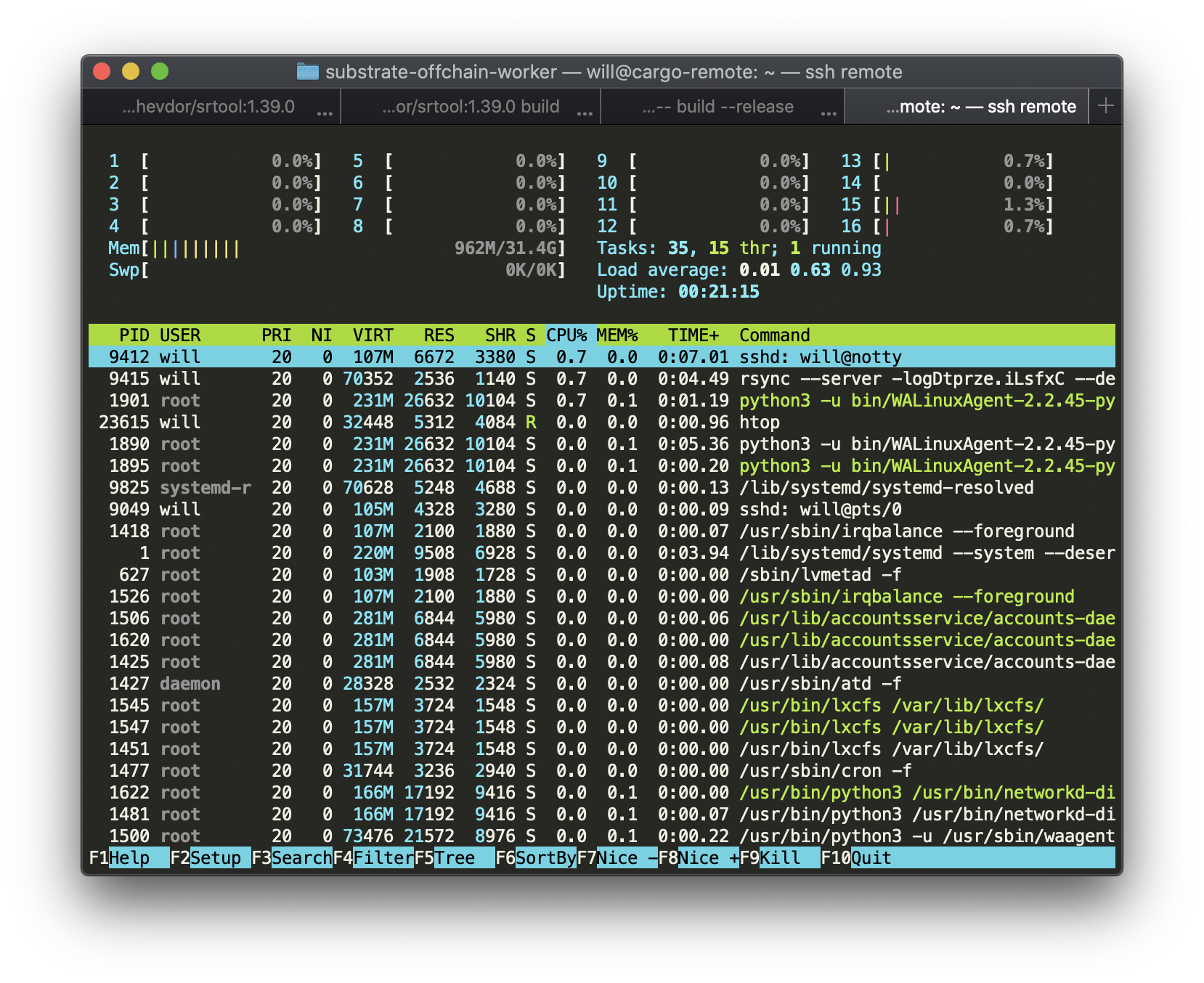Click F1 Help in the htop footer

coord(129,857)
